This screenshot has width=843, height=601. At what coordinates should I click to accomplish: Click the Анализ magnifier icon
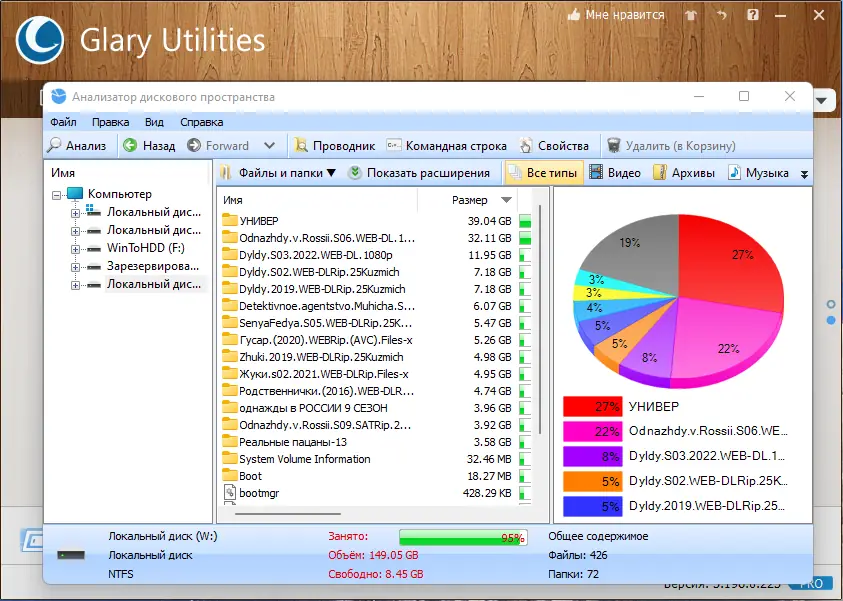click(x=55, y=146)
